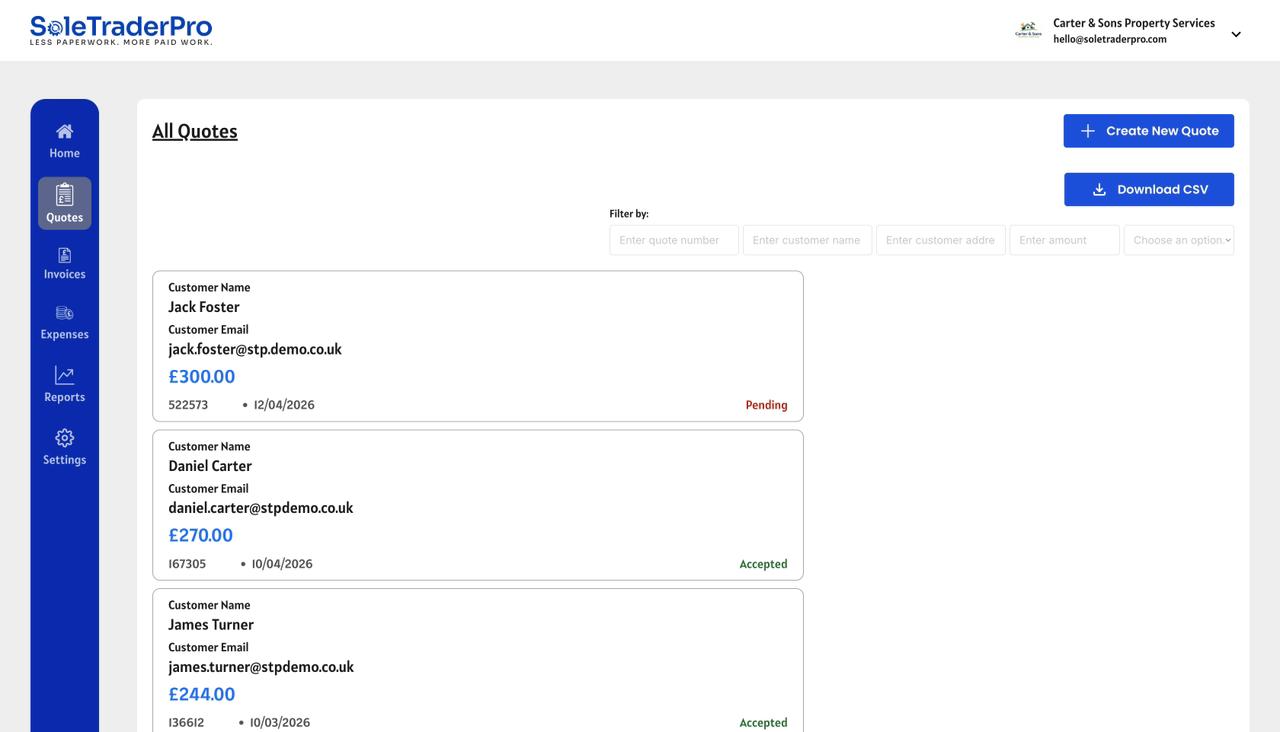Image resolution: width=1280 pixels, height=732 pixels.
Task: Click the Home house icon
Action: tap(64, 131)
